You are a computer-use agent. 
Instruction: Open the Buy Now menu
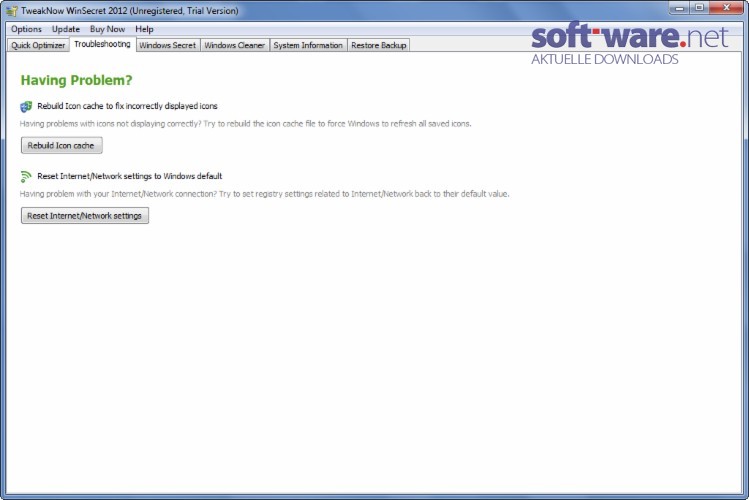(107, 29)
